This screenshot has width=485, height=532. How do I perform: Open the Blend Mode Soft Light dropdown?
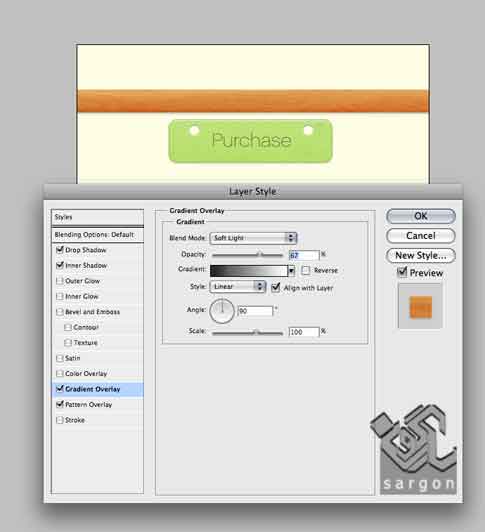click(x=253, y=238)
